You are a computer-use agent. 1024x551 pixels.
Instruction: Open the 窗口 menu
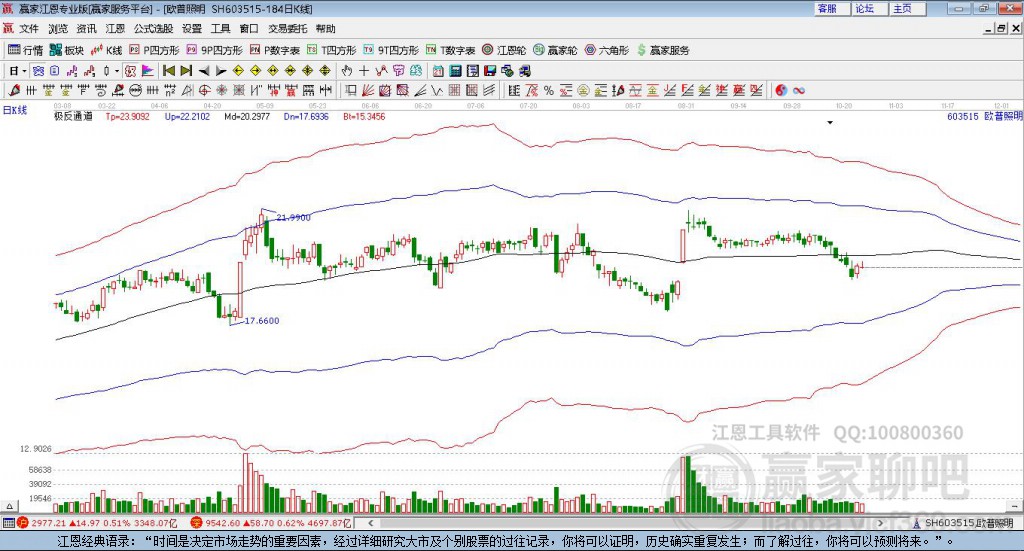click(x=249, y=29)
